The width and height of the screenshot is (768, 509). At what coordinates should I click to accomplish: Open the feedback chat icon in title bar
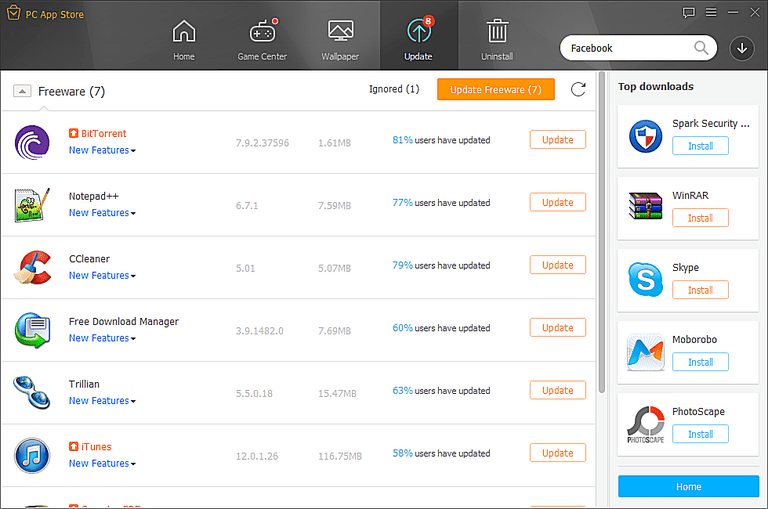coord(688,13)
